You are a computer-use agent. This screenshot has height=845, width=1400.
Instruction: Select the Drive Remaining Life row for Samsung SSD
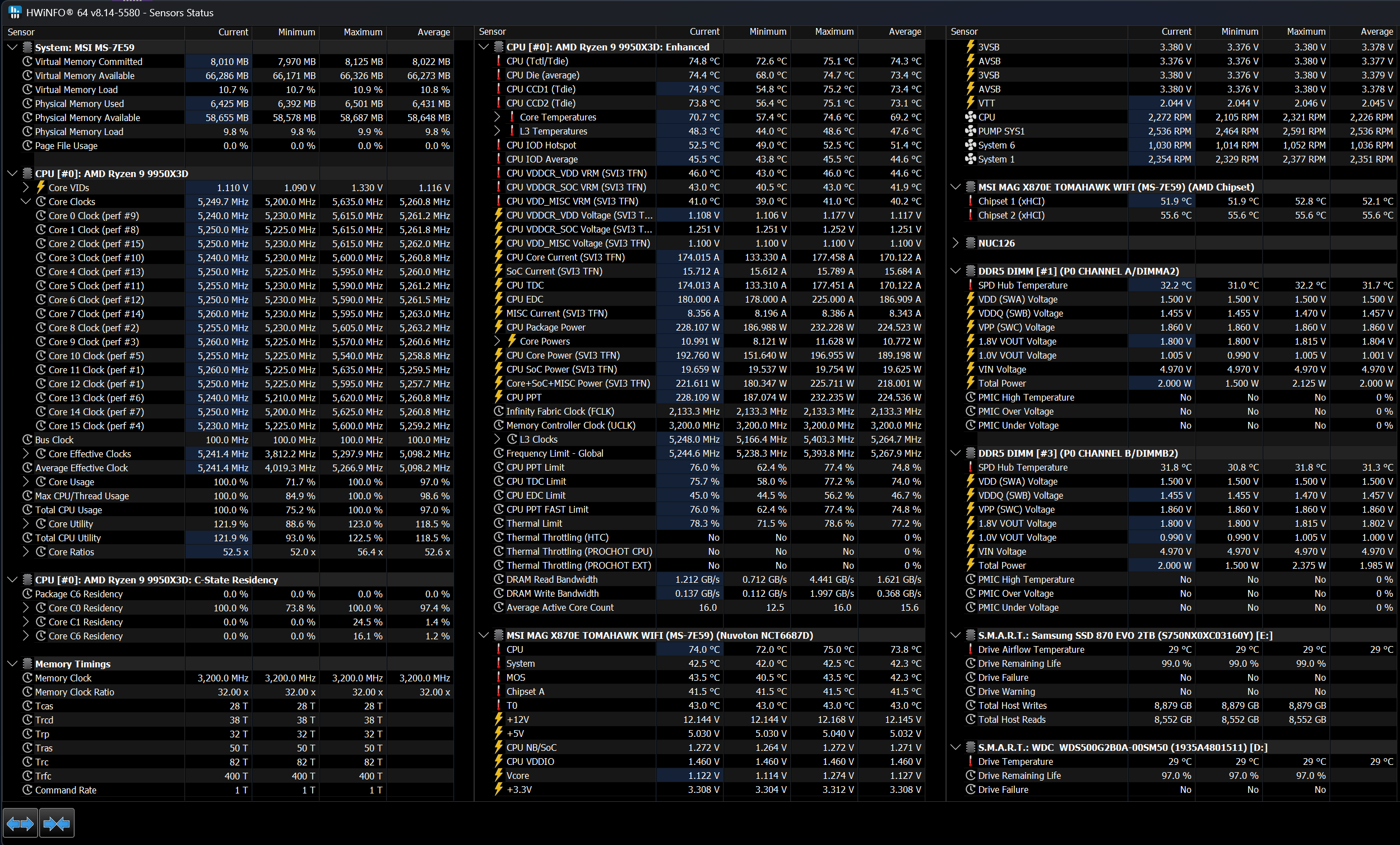[x=1019, y=663]
